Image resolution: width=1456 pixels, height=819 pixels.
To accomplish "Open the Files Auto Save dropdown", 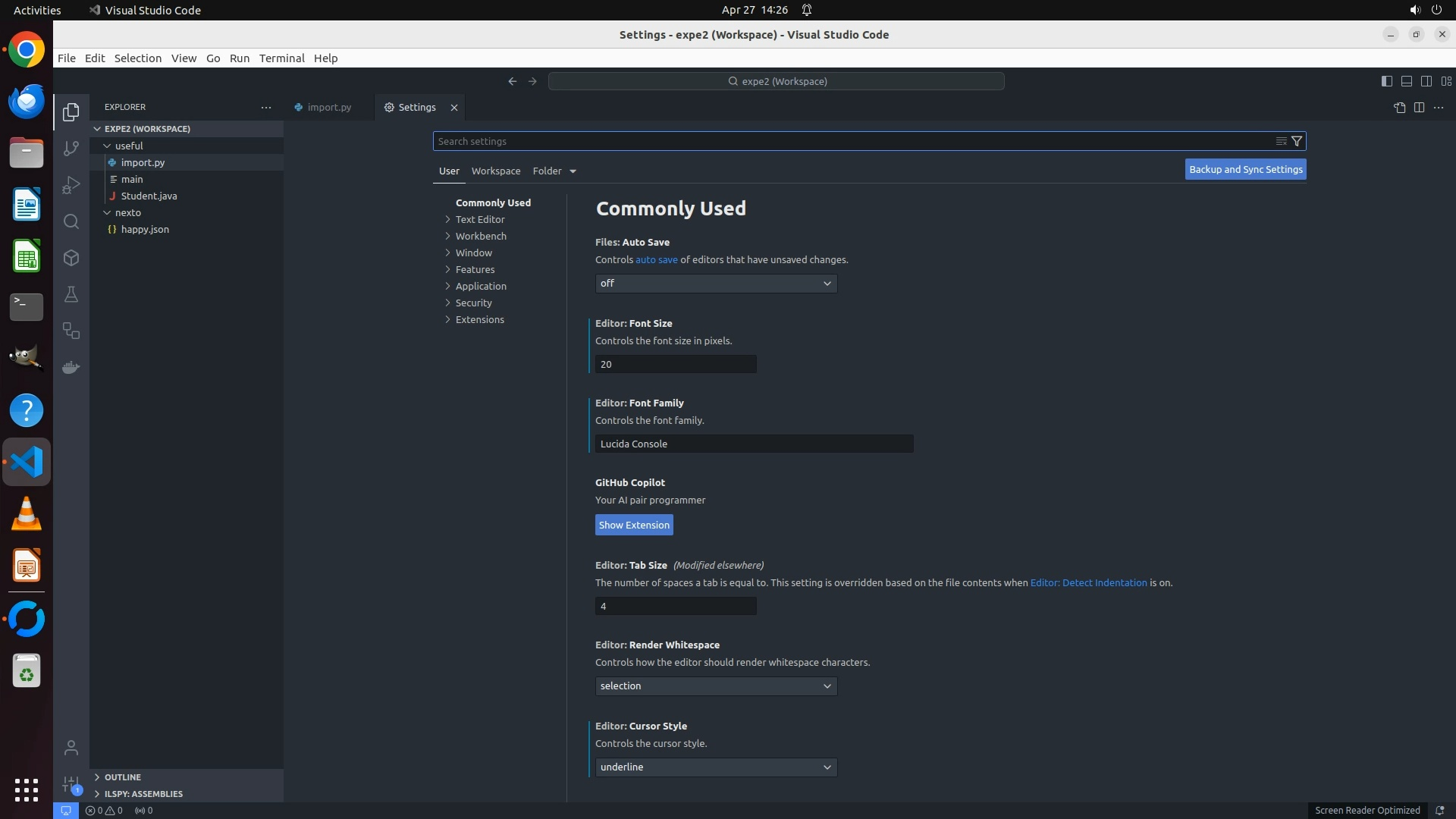I will (x=716, y=284).
